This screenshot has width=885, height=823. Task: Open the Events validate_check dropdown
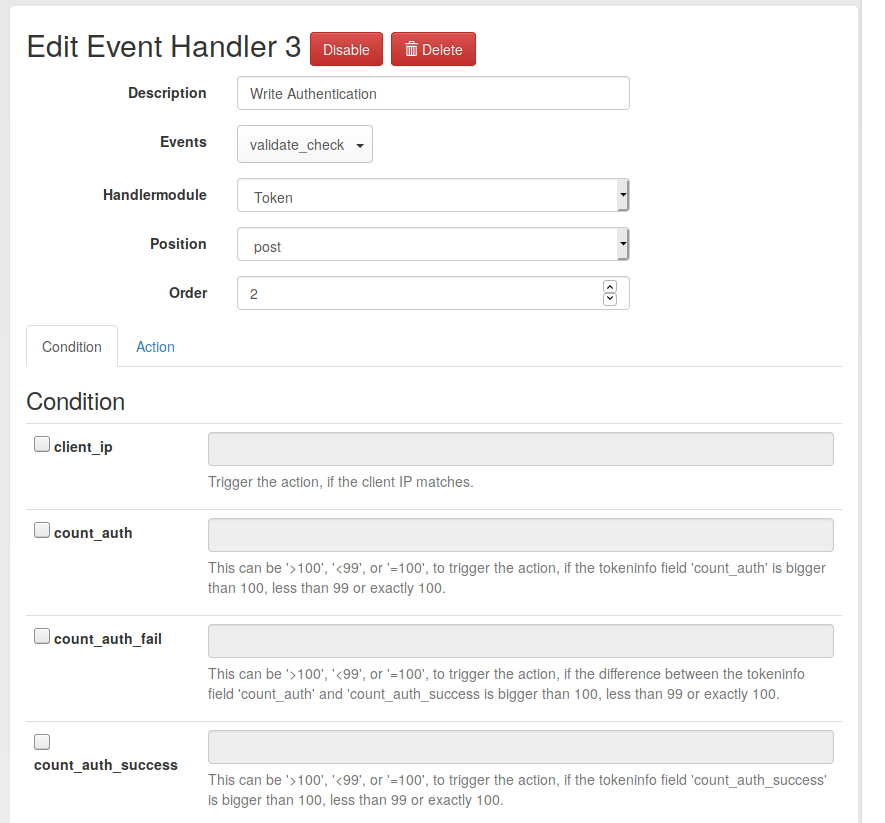click(x=305, y=145)
